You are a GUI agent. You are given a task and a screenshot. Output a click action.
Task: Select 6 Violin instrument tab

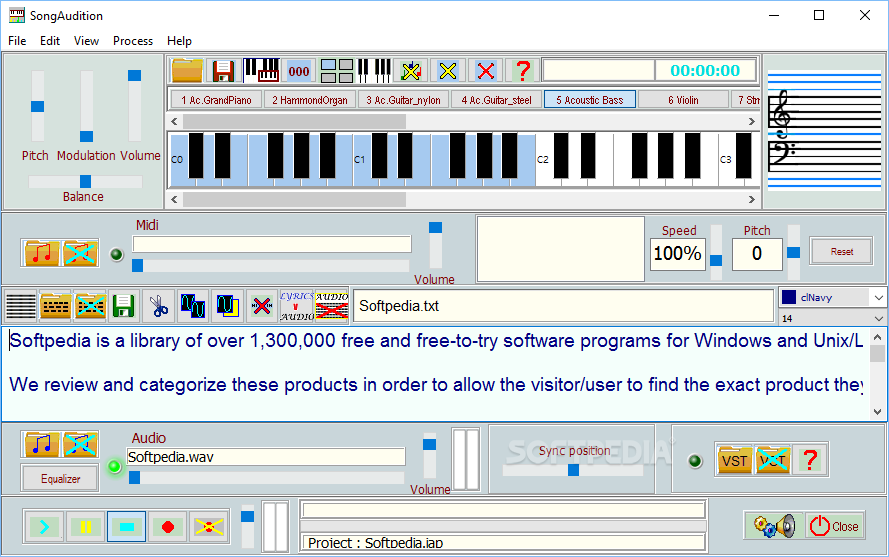(683, 100)
